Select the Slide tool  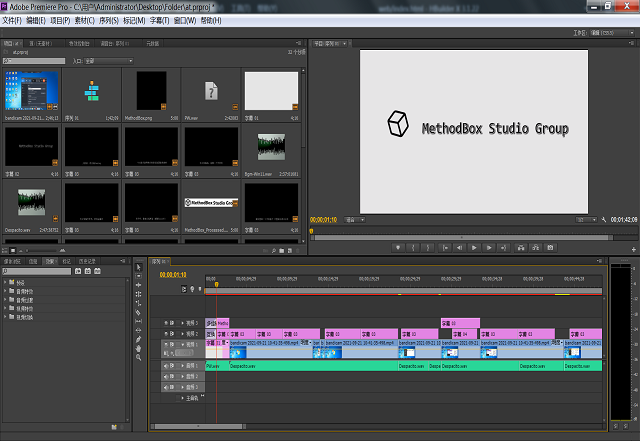pos(138,330)
